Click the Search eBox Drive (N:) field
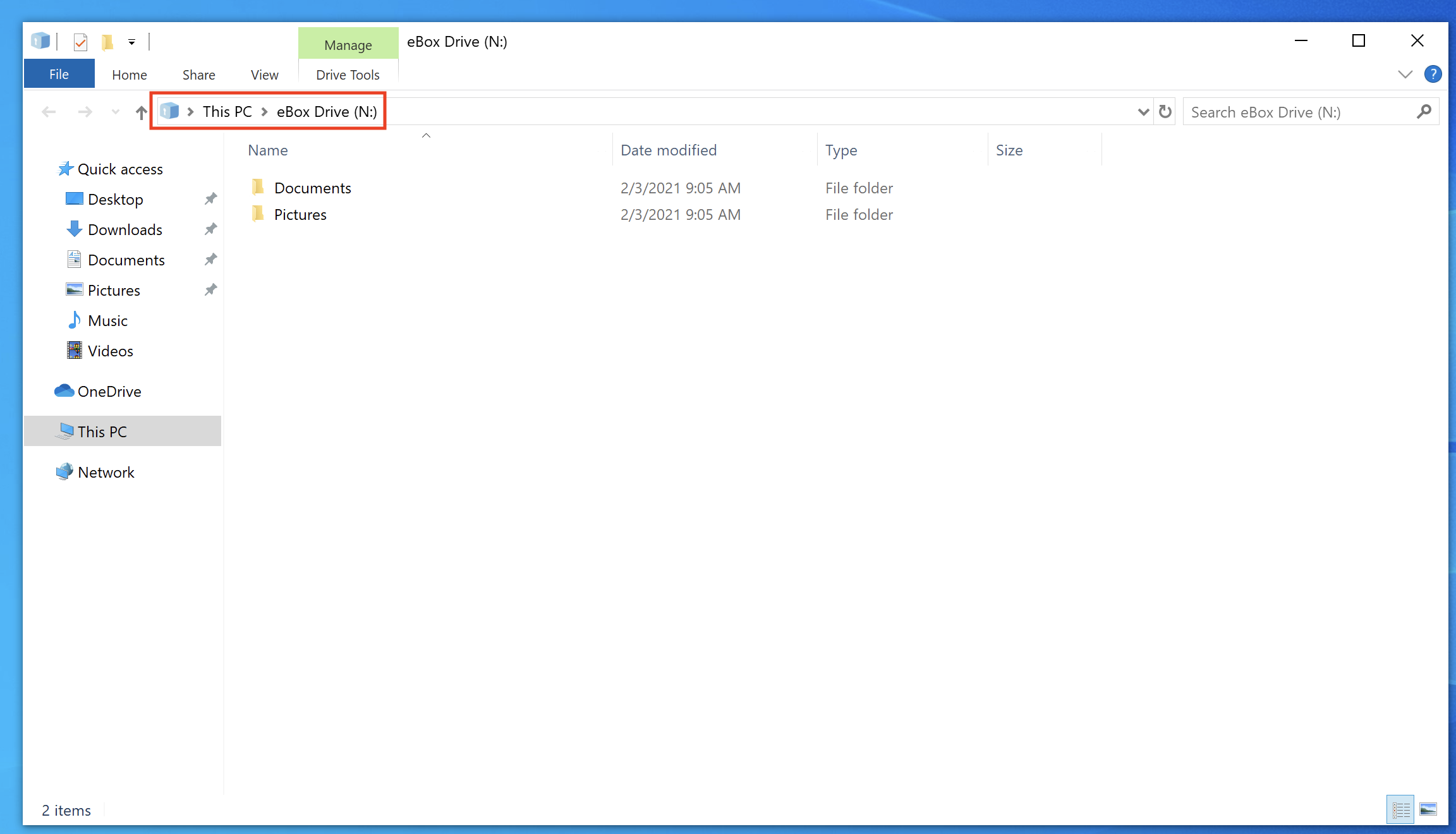Viewport: 1456px width, 834px height. pos(1311,112)
